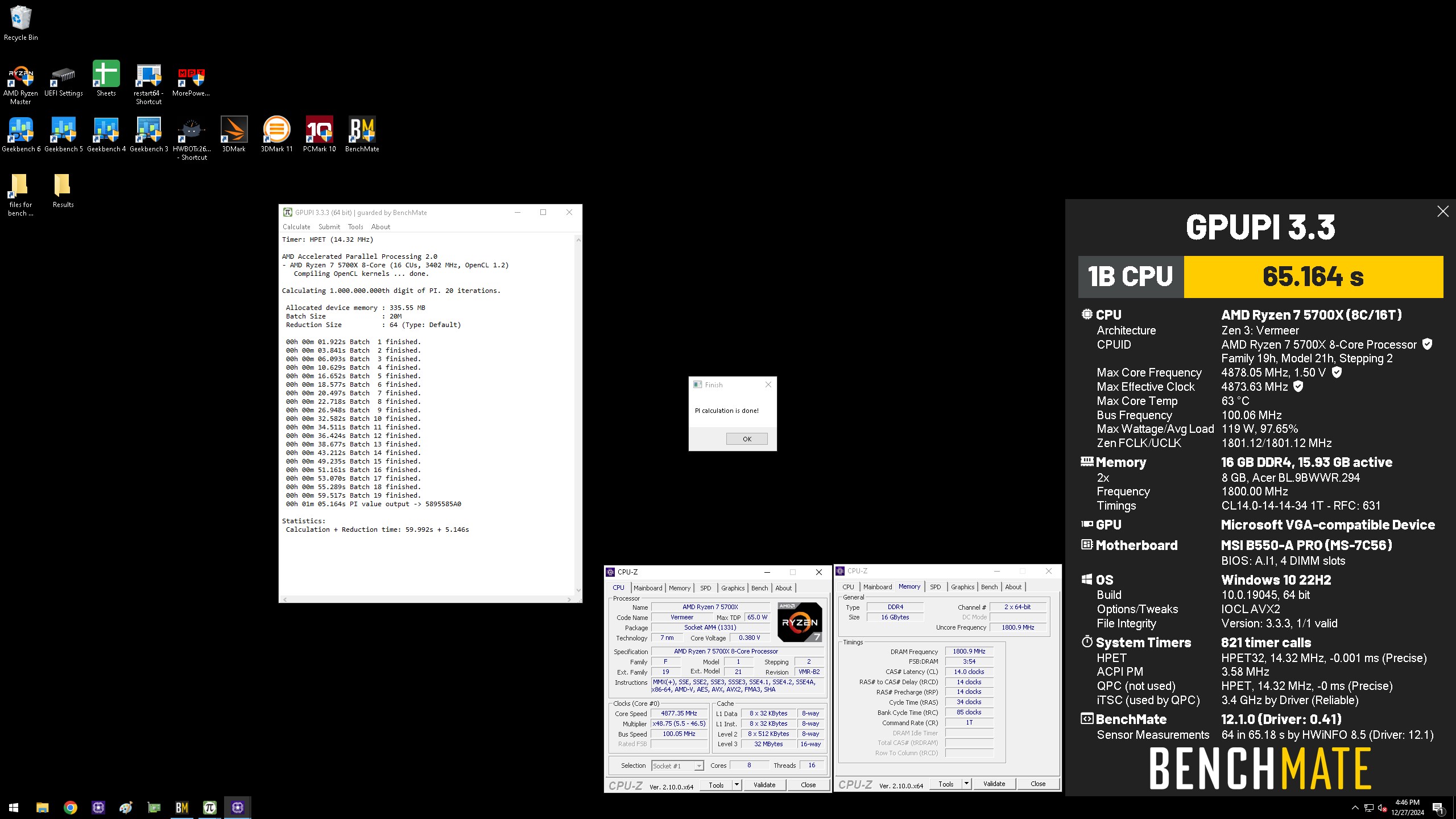Click Close button in left CPU-Z
The height and width of the screenshot is (819, 1456).
pyautogui.click(x=808, y=785)
